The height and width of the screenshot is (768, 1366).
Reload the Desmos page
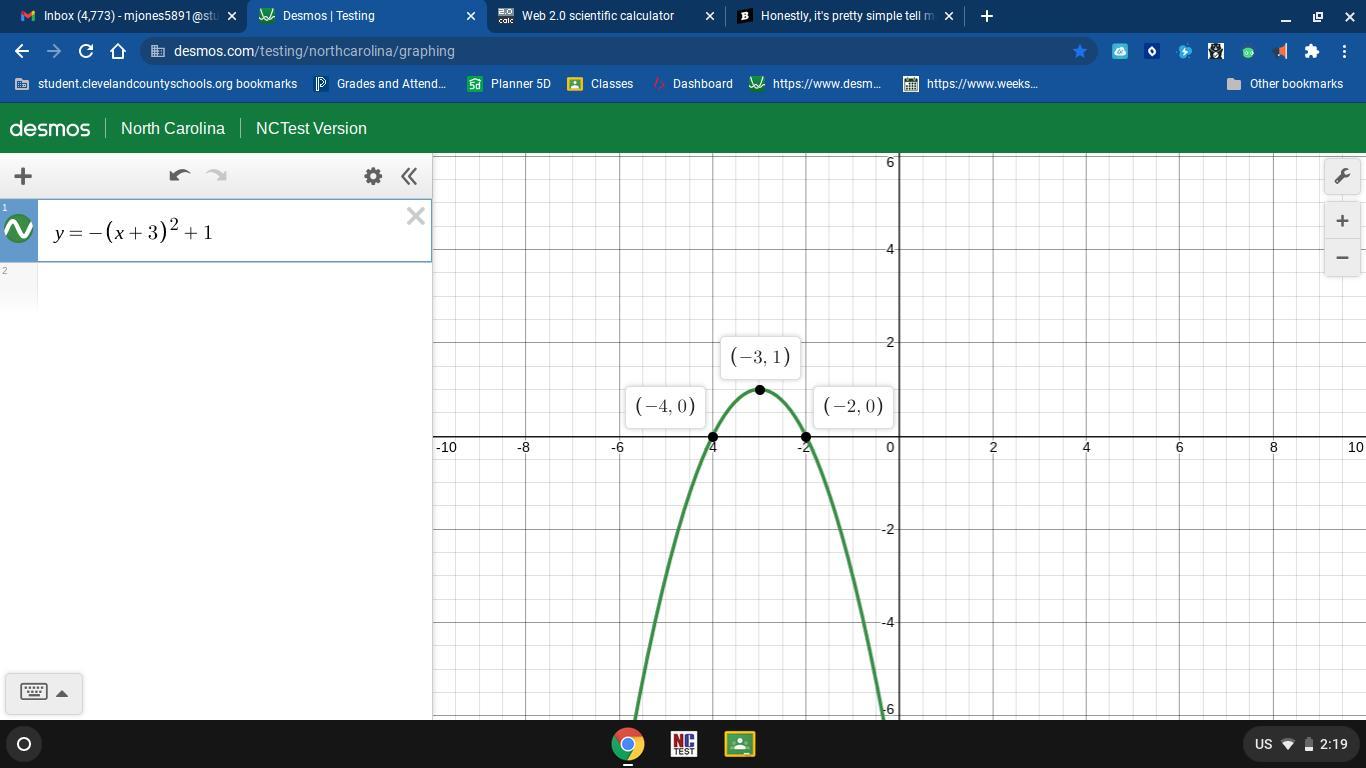[86, 51]
